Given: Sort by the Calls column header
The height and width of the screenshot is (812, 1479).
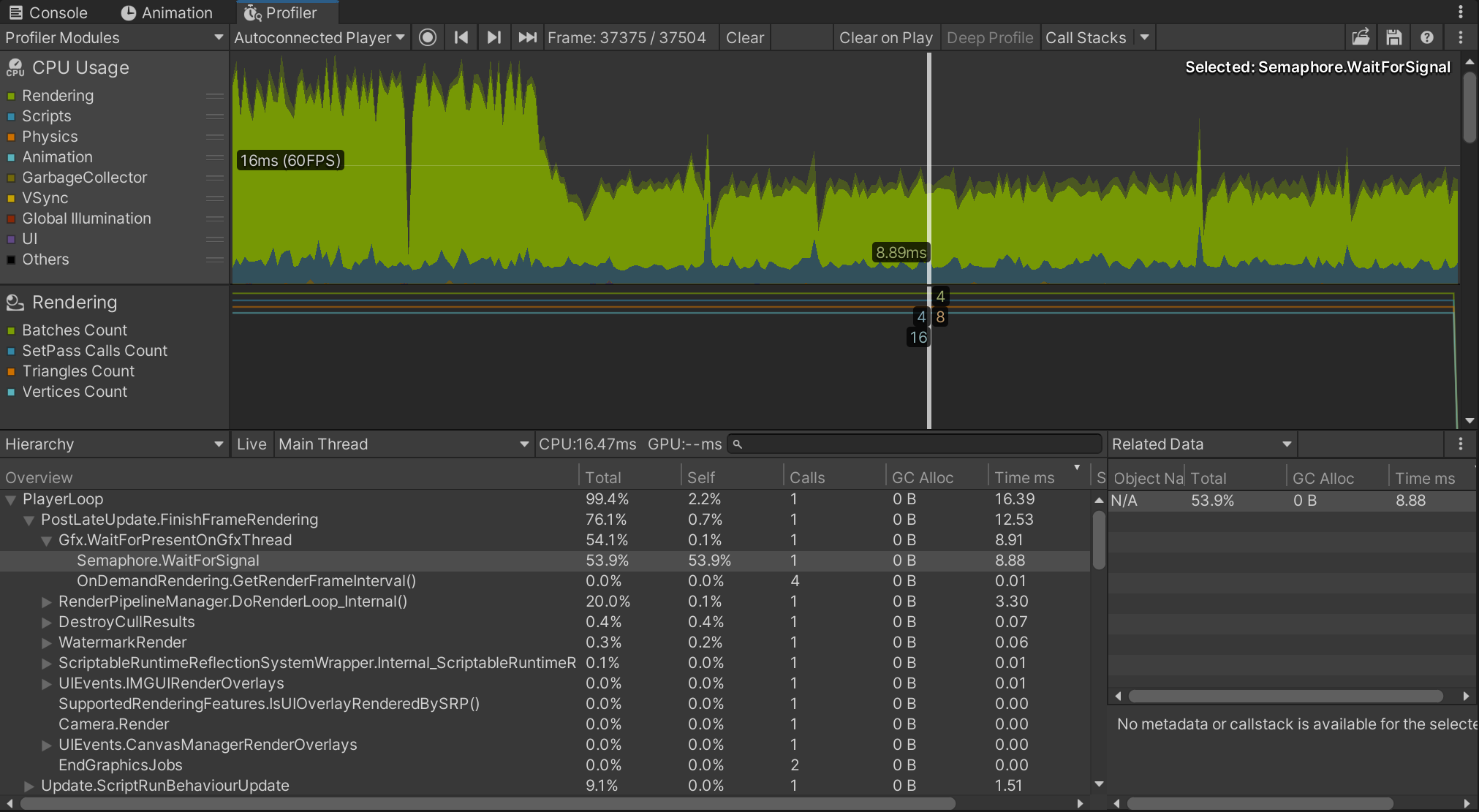Looking at the screenshot, I should coord(835,477).
